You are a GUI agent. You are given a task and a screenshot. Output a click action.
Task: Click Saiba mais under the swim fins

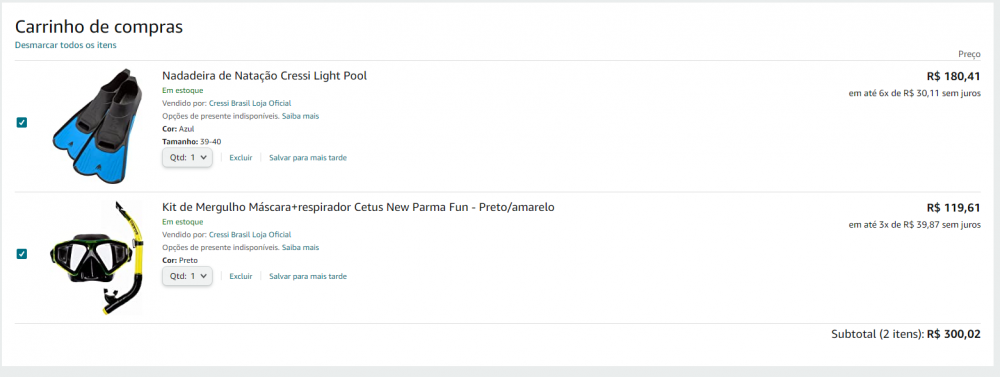click(x=300, y=116)
